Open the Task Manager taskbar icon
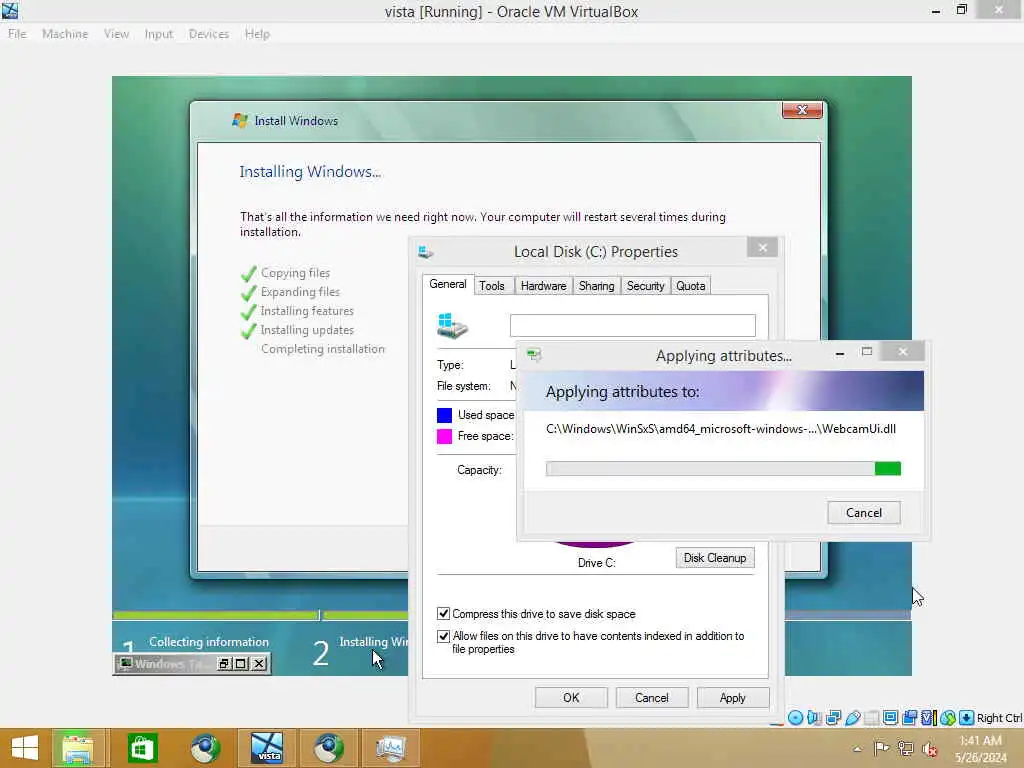 pos(391,748)
